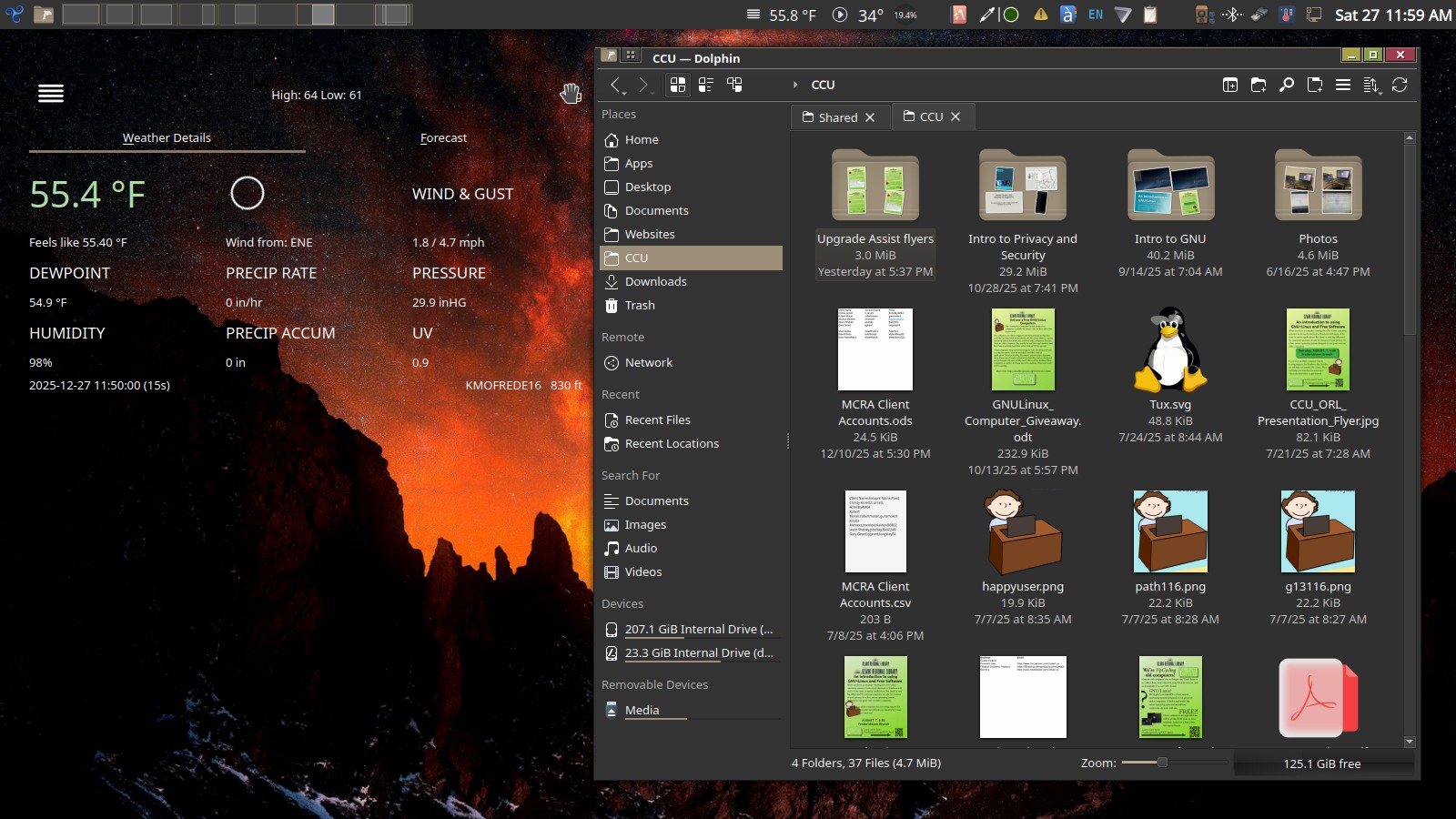The image size is (1456, 819).
Task: Expand the forward-navigation history dropdown
Action: click(652, 92)
